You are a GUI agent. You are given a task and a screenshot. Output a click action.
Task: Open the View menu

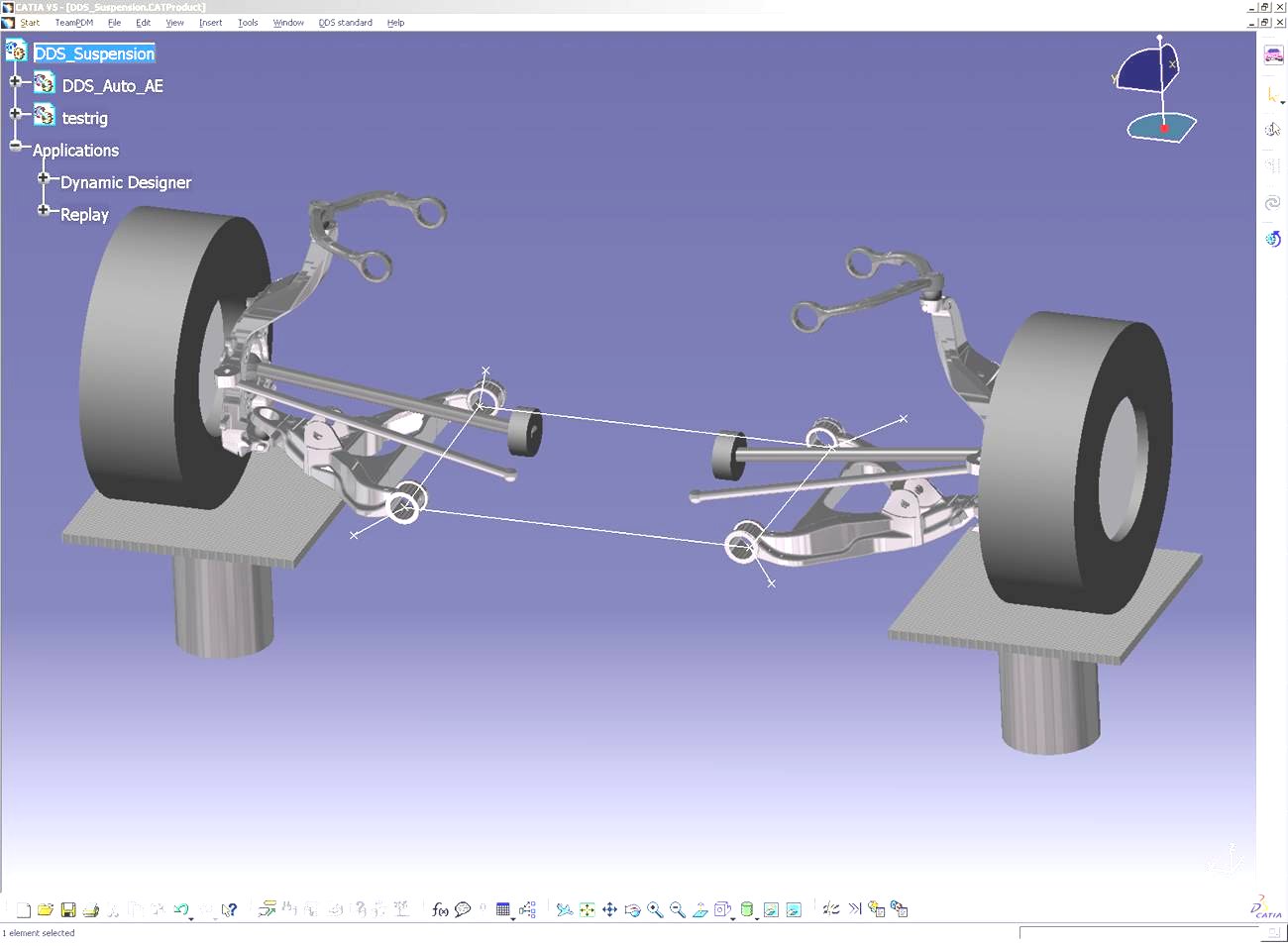[x=174, y=23]
